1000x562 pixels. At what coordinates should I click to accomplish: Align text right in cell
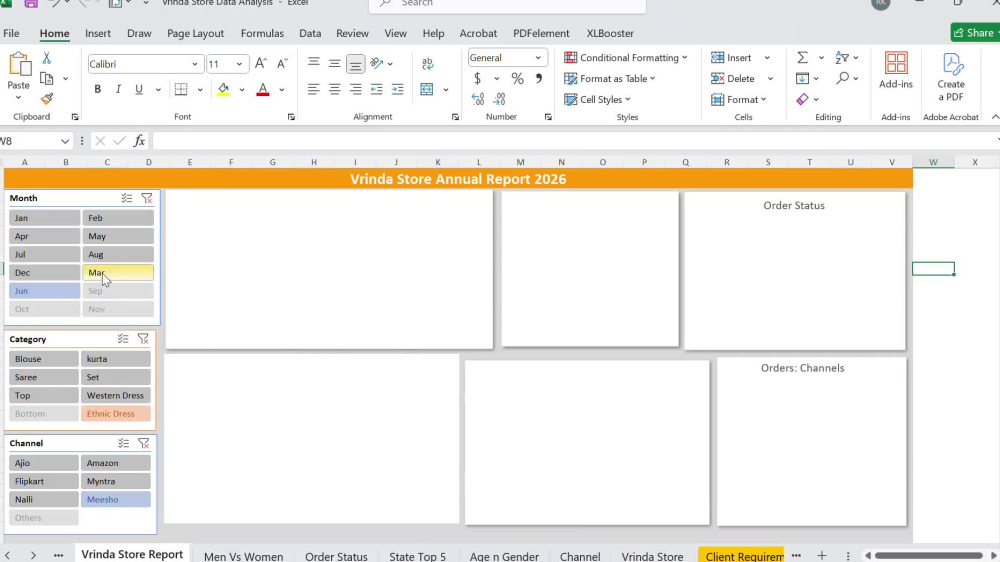pos(355,89)
